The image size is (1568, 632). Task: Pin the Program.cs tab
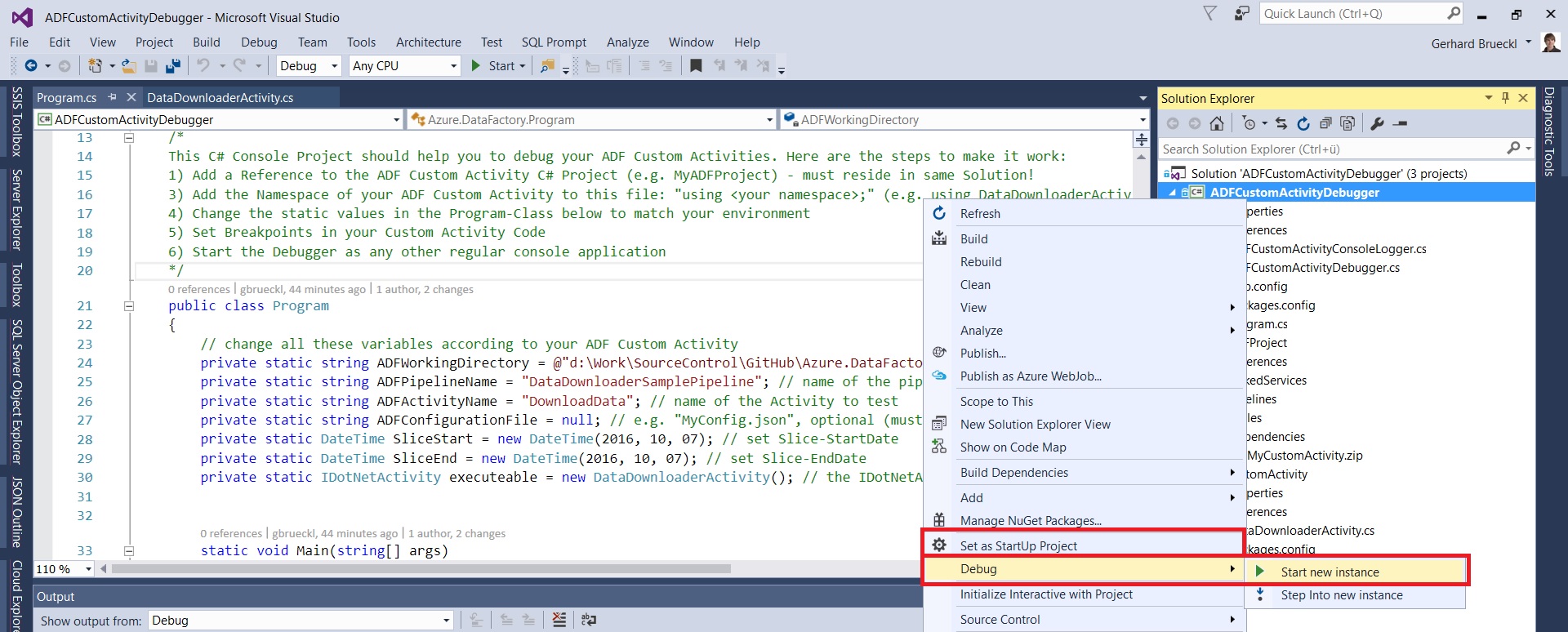pyautogui.click(x=112, y=97)
